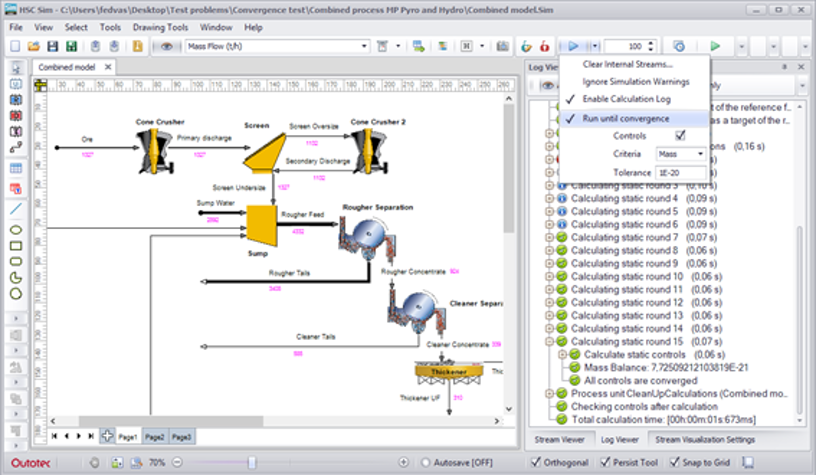Click the clock timer icon in the toolbar

pos(679,46)
